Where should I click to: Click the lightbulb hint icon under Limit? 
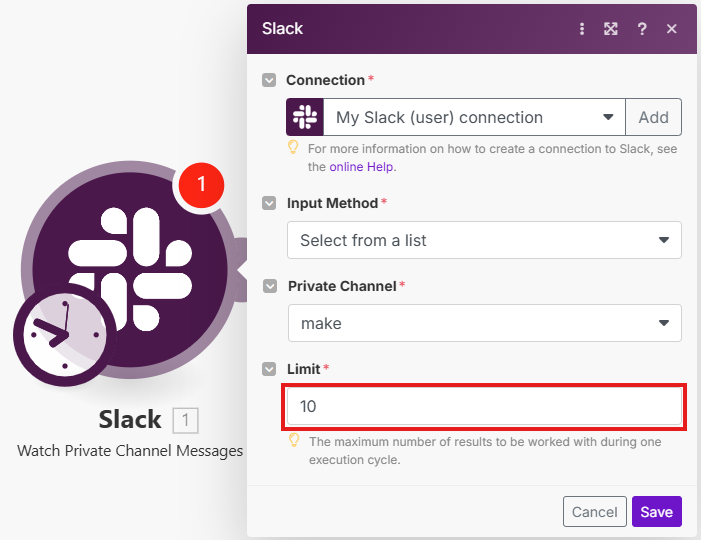(x=294, y=440)
